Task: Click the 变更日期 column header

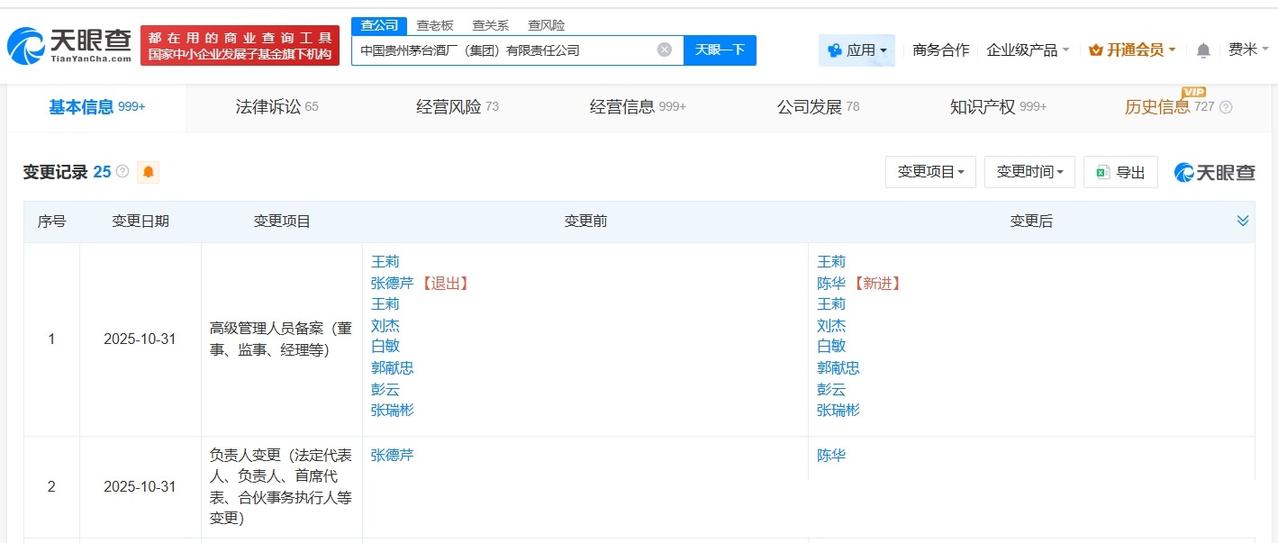Action: 140,221
